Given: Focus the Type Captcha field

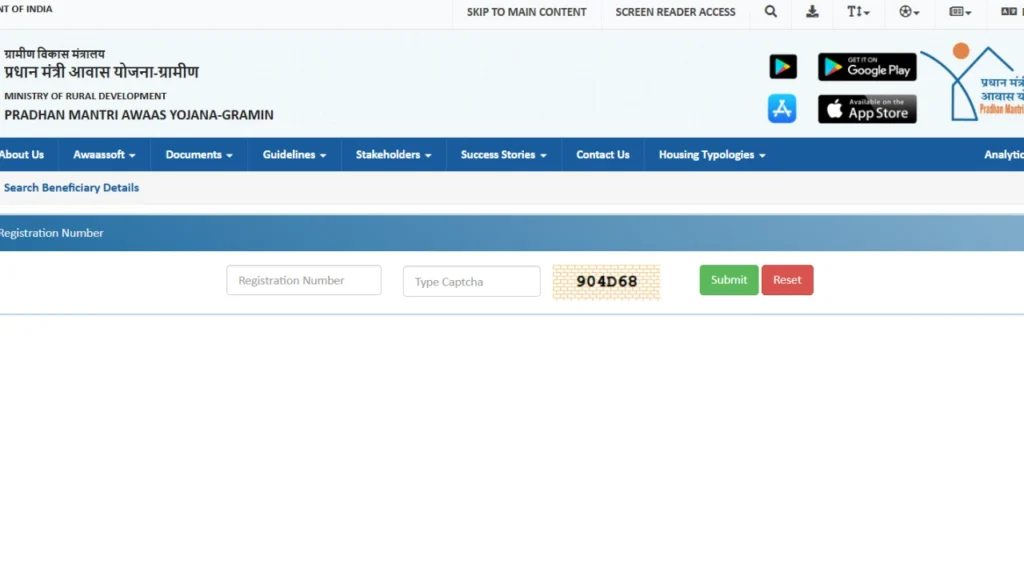Looking at the screenshot, I should pos(471,282).
